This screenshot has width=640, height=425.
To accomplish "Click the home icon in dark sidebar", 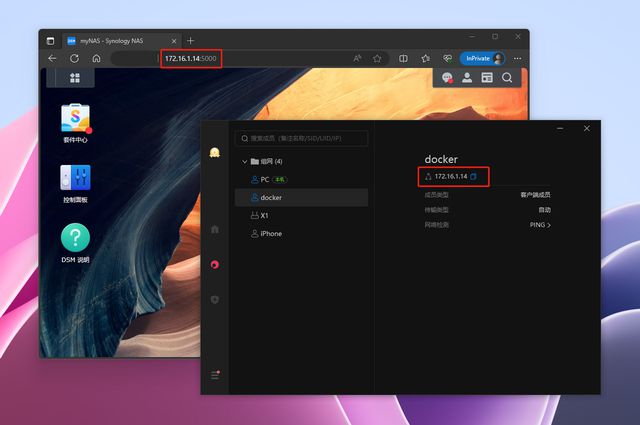I will click(214, 229).
